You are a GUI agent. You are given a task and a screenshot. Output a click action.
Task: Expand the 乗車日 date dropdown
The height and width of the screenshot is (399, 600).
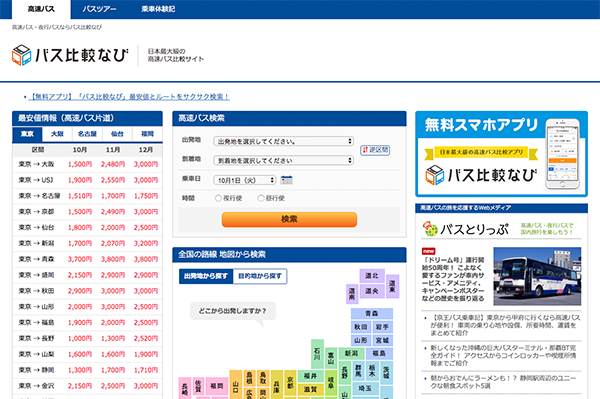(245, 180)
